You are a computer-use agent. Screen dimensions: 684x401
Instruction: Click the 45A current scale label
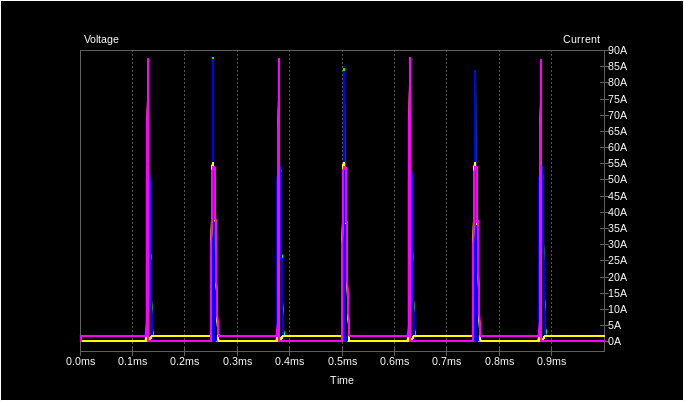click(x=617, y=196)
